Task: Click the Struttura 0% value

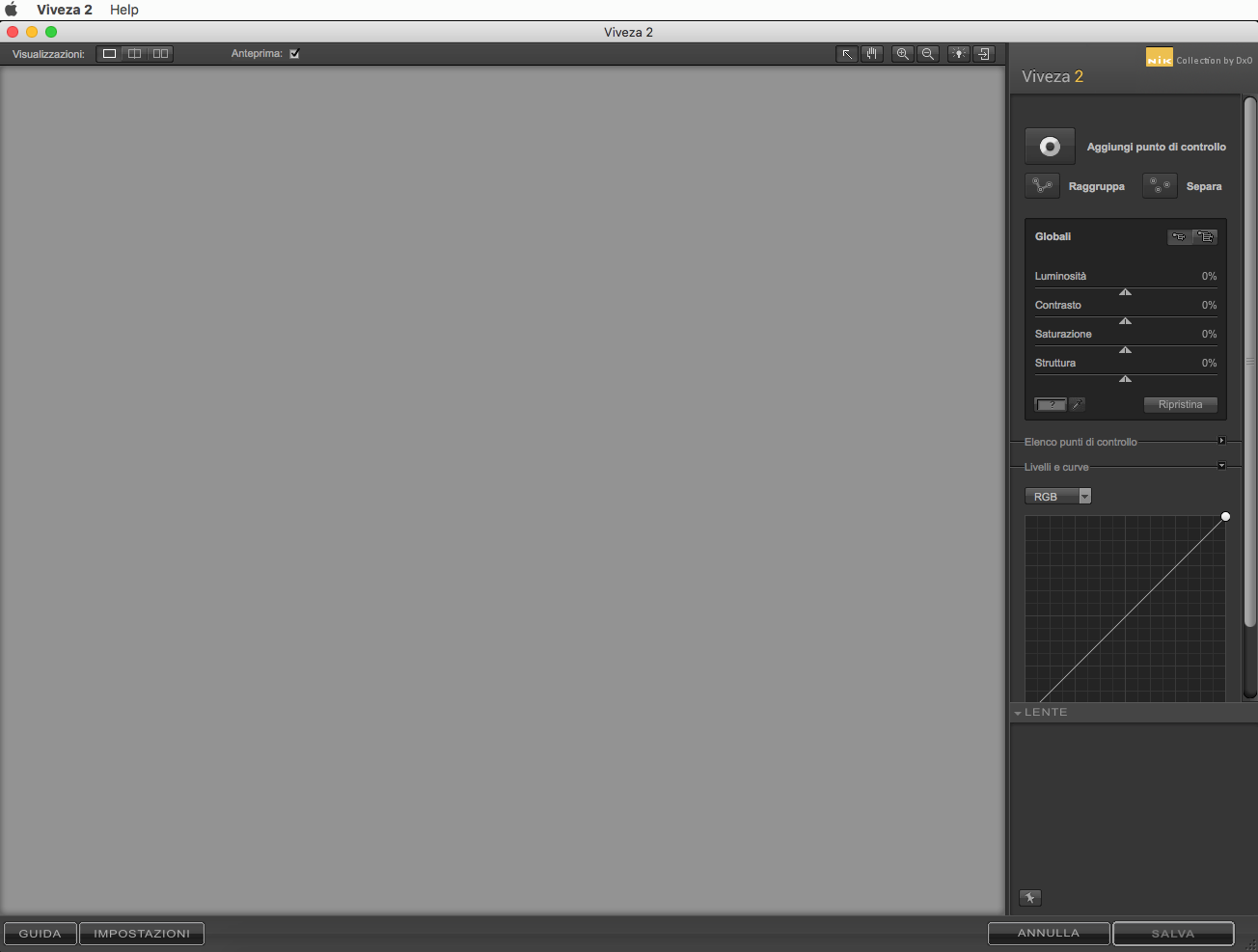Action: point(1209,364)
